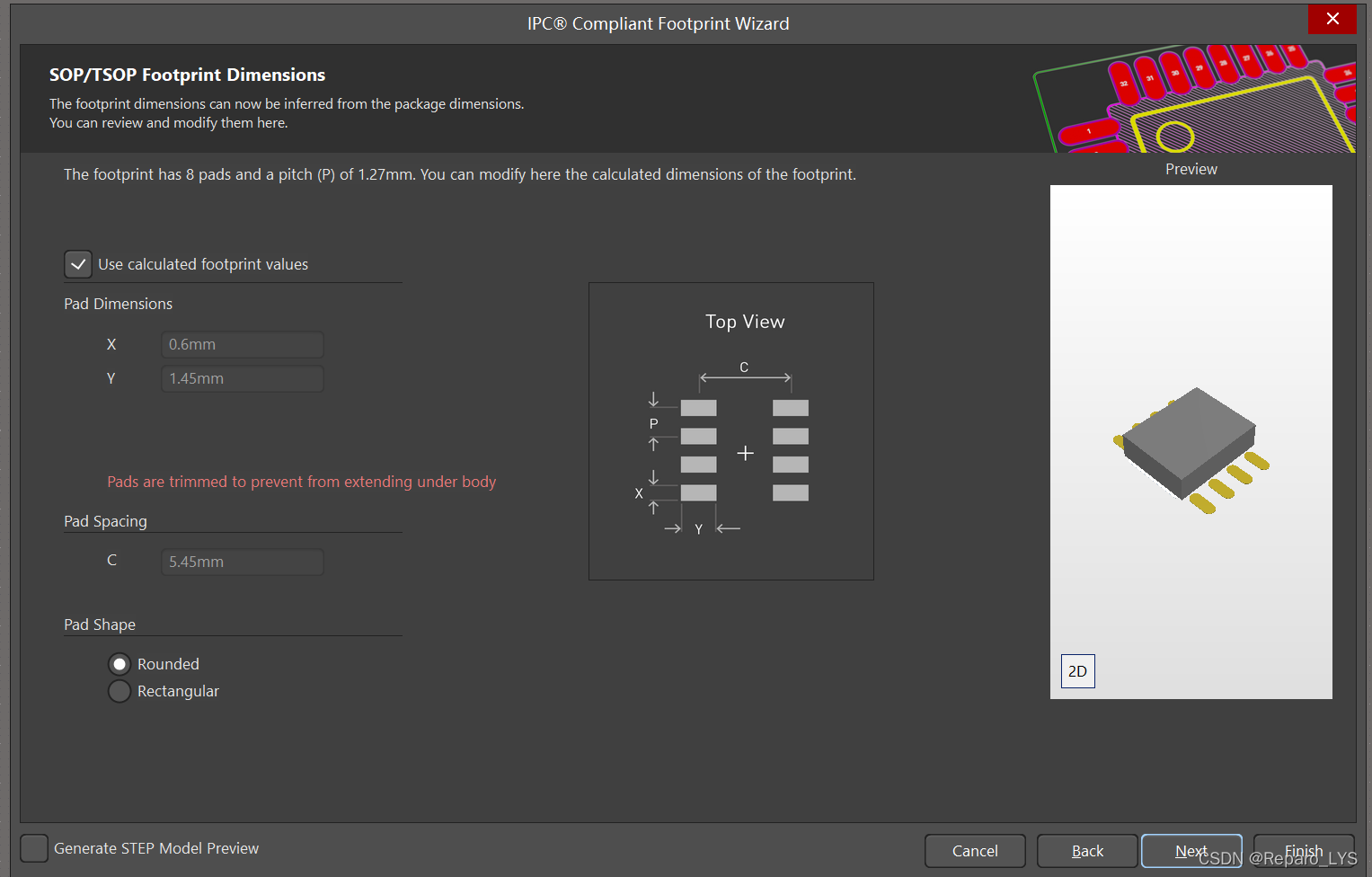
Task: Click the center crosshair in Top View
Action: [745, 453]
